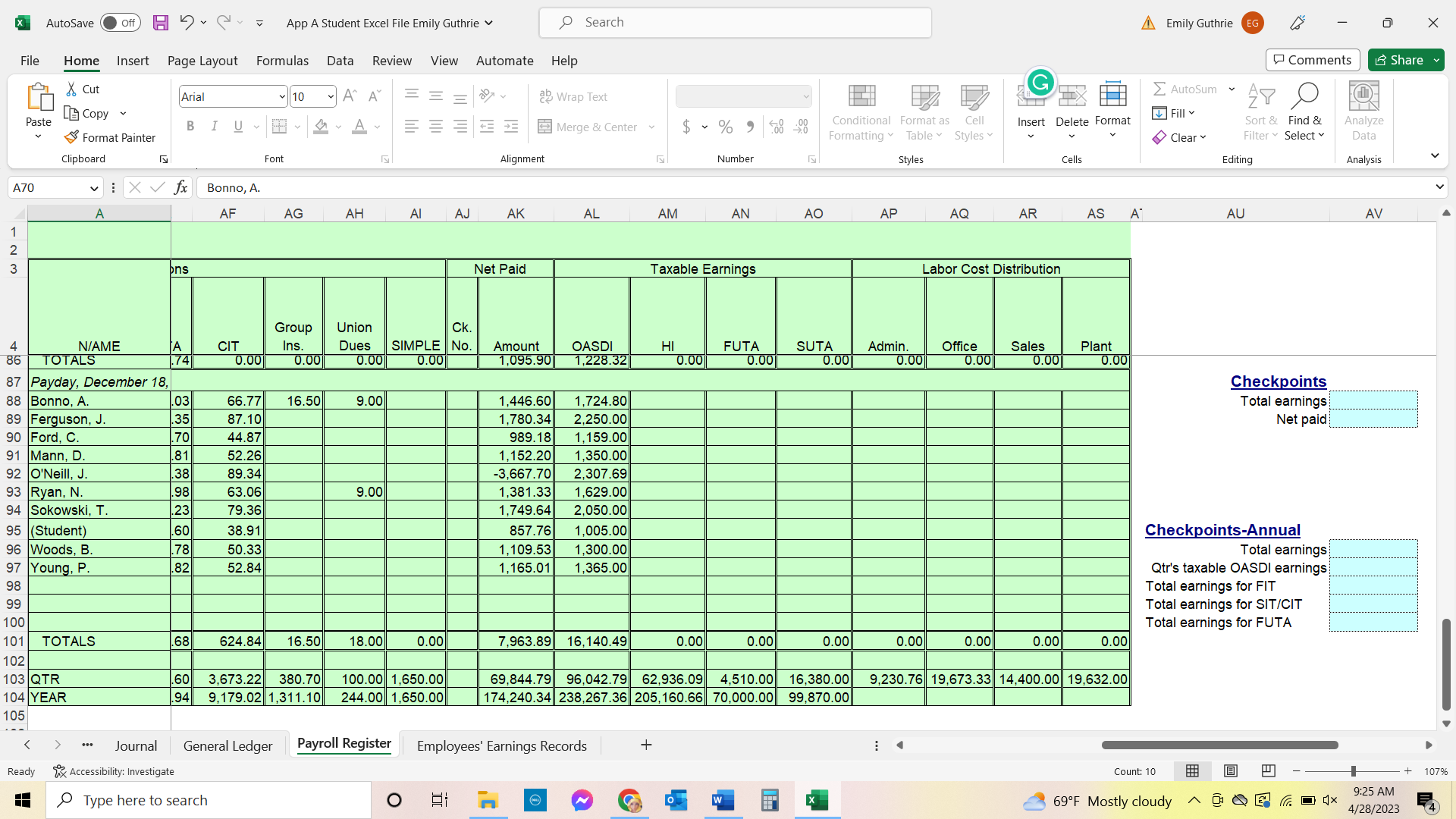This screenshot has height=819, width=1456.
Task: Click the Cut scissors icon
Action: (x=72, y=89)
